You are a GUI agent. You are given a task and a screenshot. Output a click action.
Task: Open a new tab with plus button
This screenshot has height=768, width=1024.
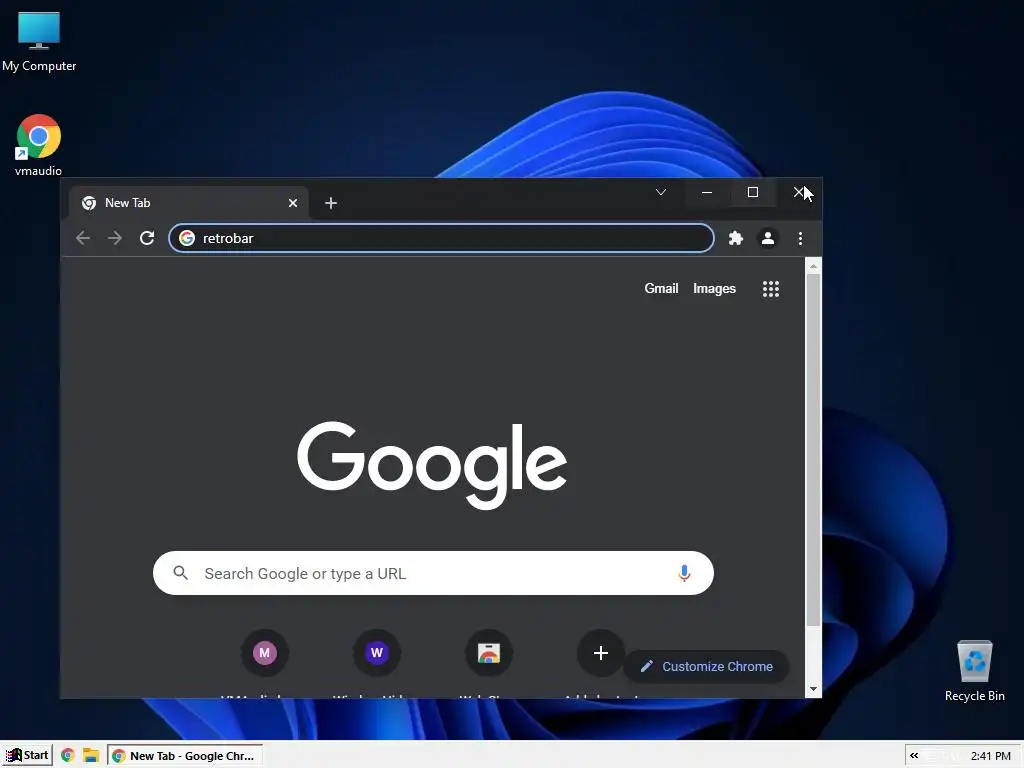point(330,203)
